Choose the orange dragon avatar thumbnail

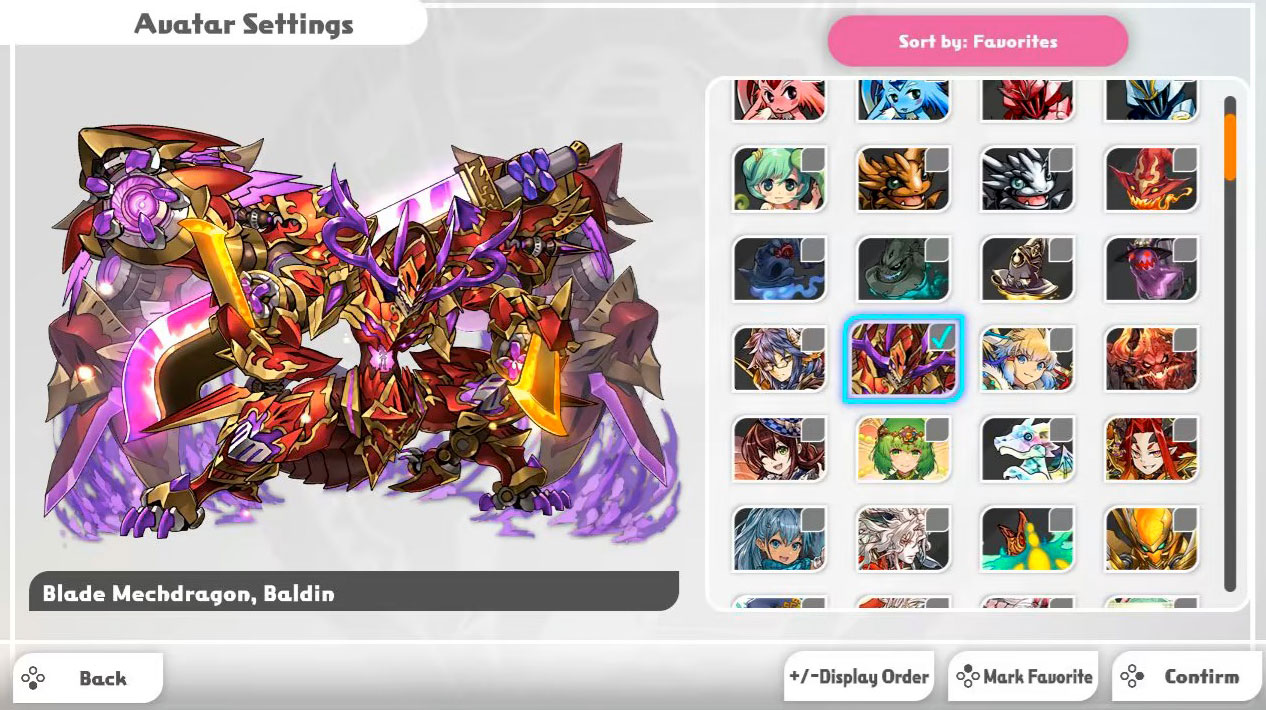(903, 179)
